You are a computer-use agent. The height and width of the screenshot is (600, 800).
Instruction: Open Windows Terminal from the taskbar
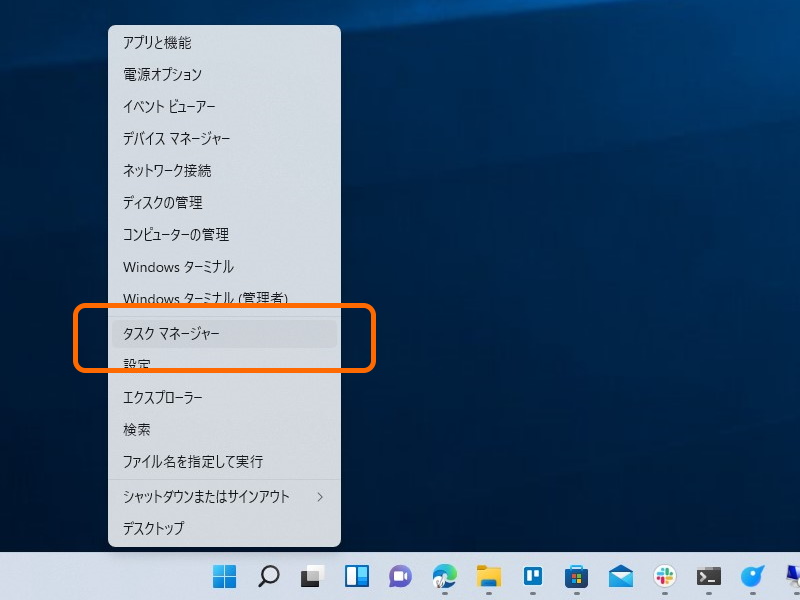709,577
